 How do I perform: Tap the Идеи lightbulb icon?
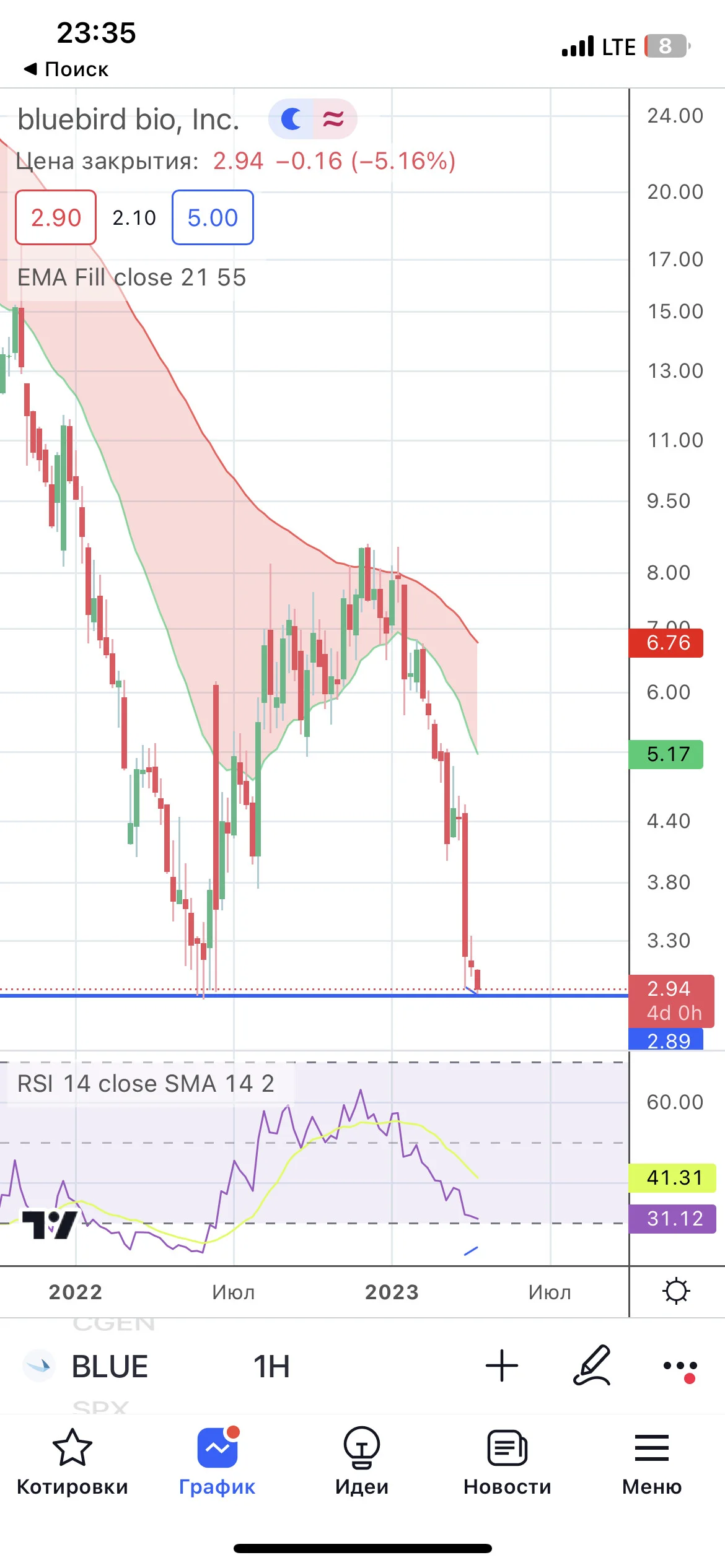click(x=362, y=1448)
